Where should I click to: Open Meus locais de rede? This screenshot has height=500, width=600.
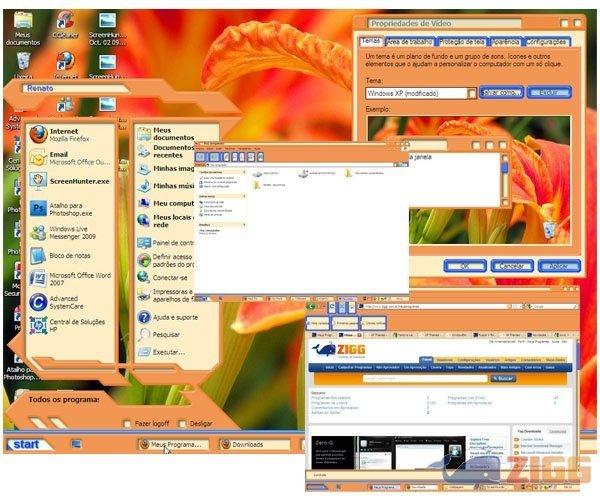click(166, 221)
